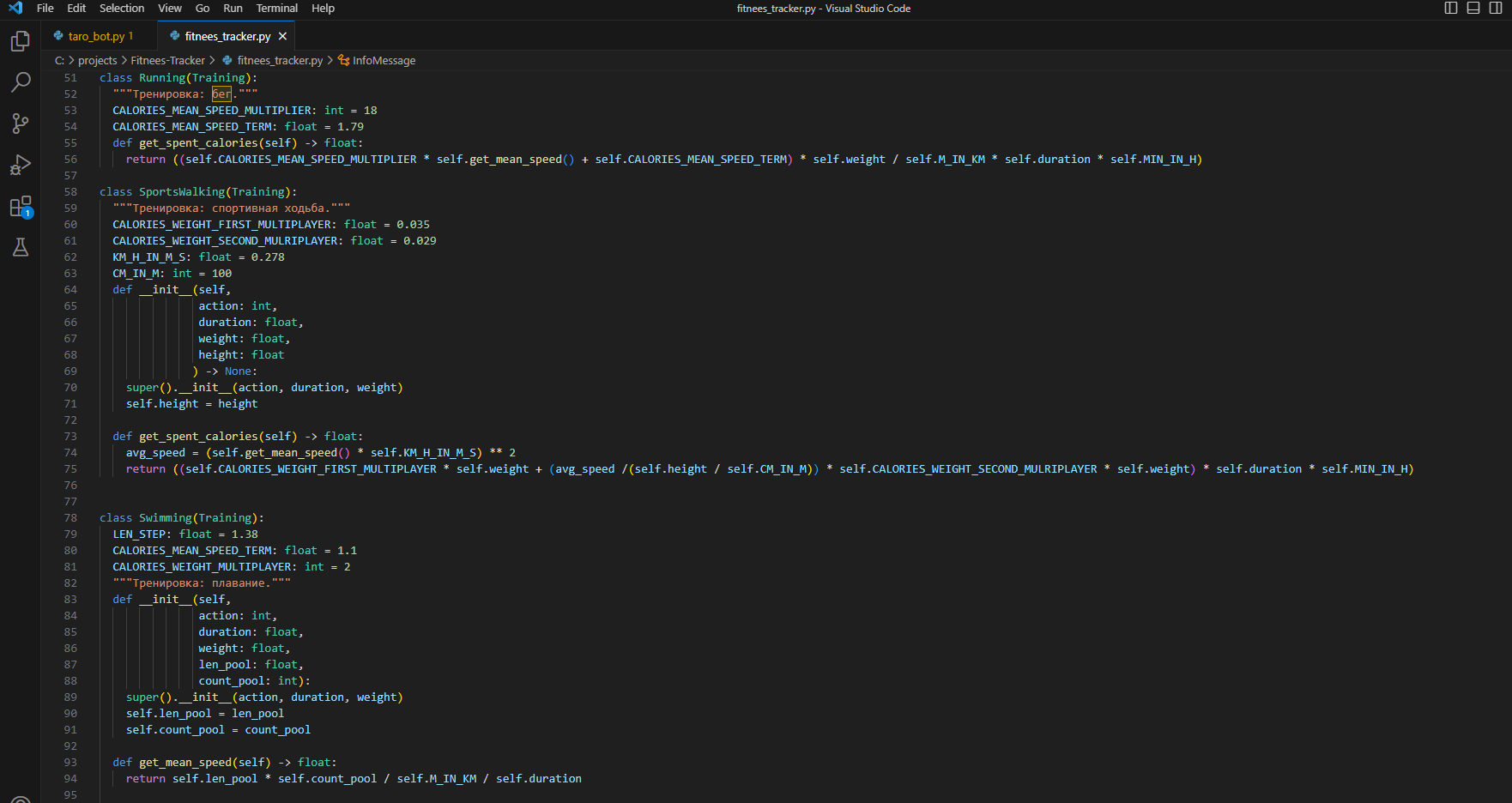The width and height of the screenshot is (1512, 803).
Task: Click the highlighted word 'бег' in docstring
Action: [222, 94]
